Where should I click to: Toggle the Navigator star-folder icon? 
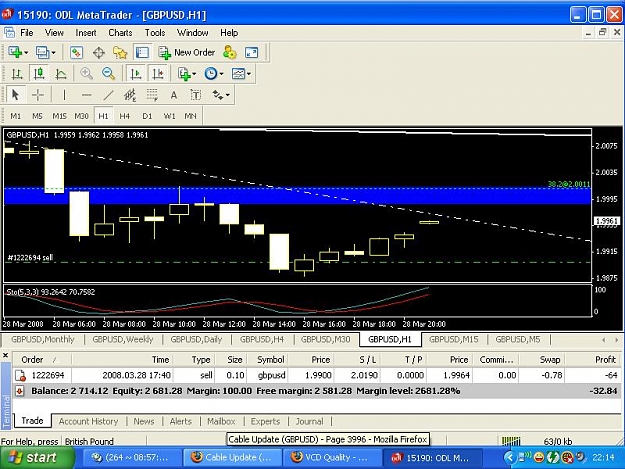pos(120,52)
